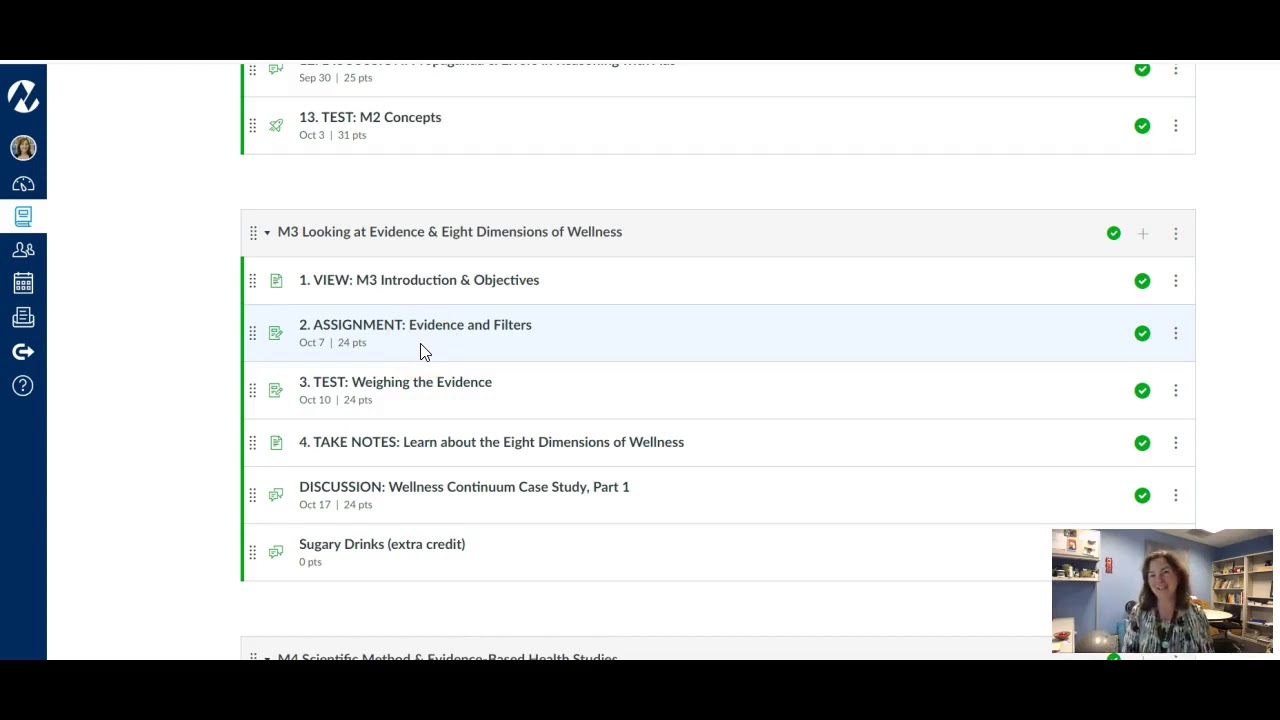Grab drag handle for Weighing the Evidence row
Screen dimensions: 1280x720
252,390
